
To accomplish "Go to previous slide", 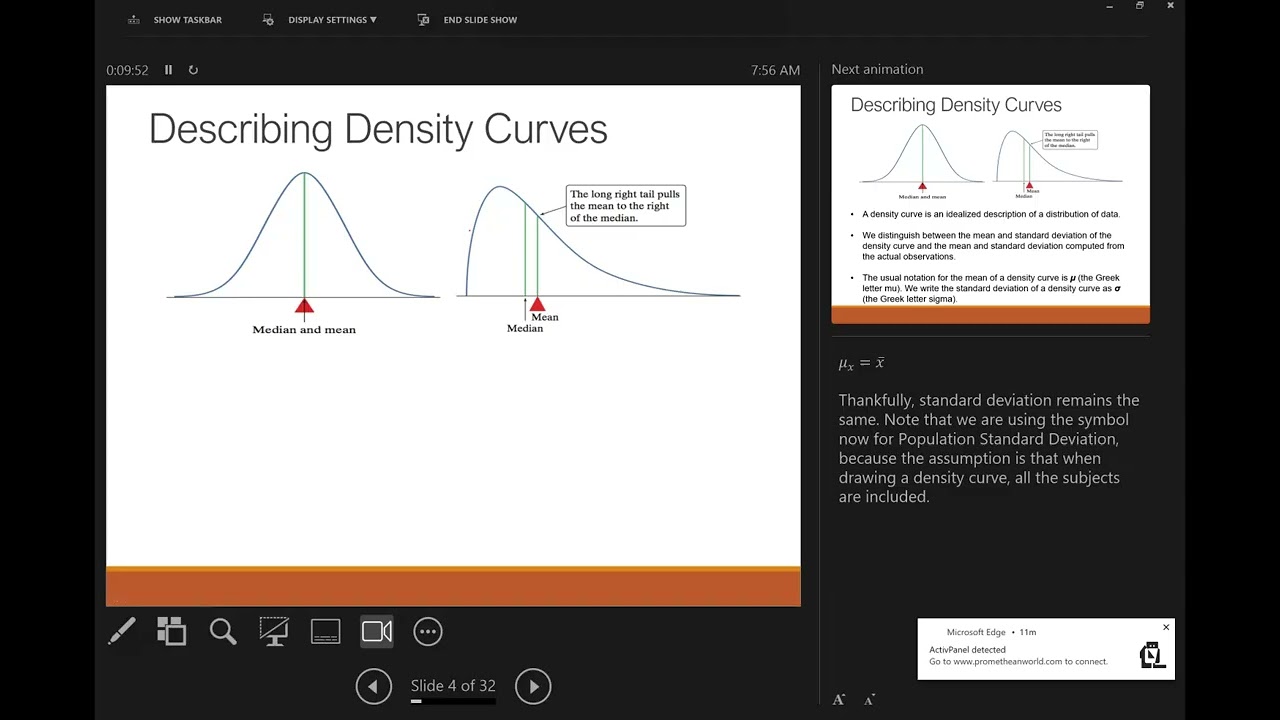I will (374, 686).
